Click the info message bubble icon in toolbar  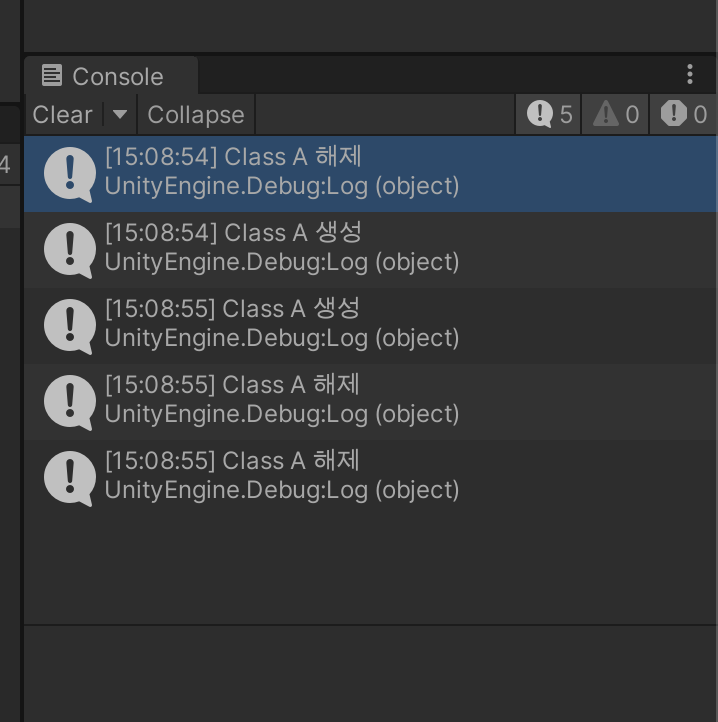click(540, 114)
